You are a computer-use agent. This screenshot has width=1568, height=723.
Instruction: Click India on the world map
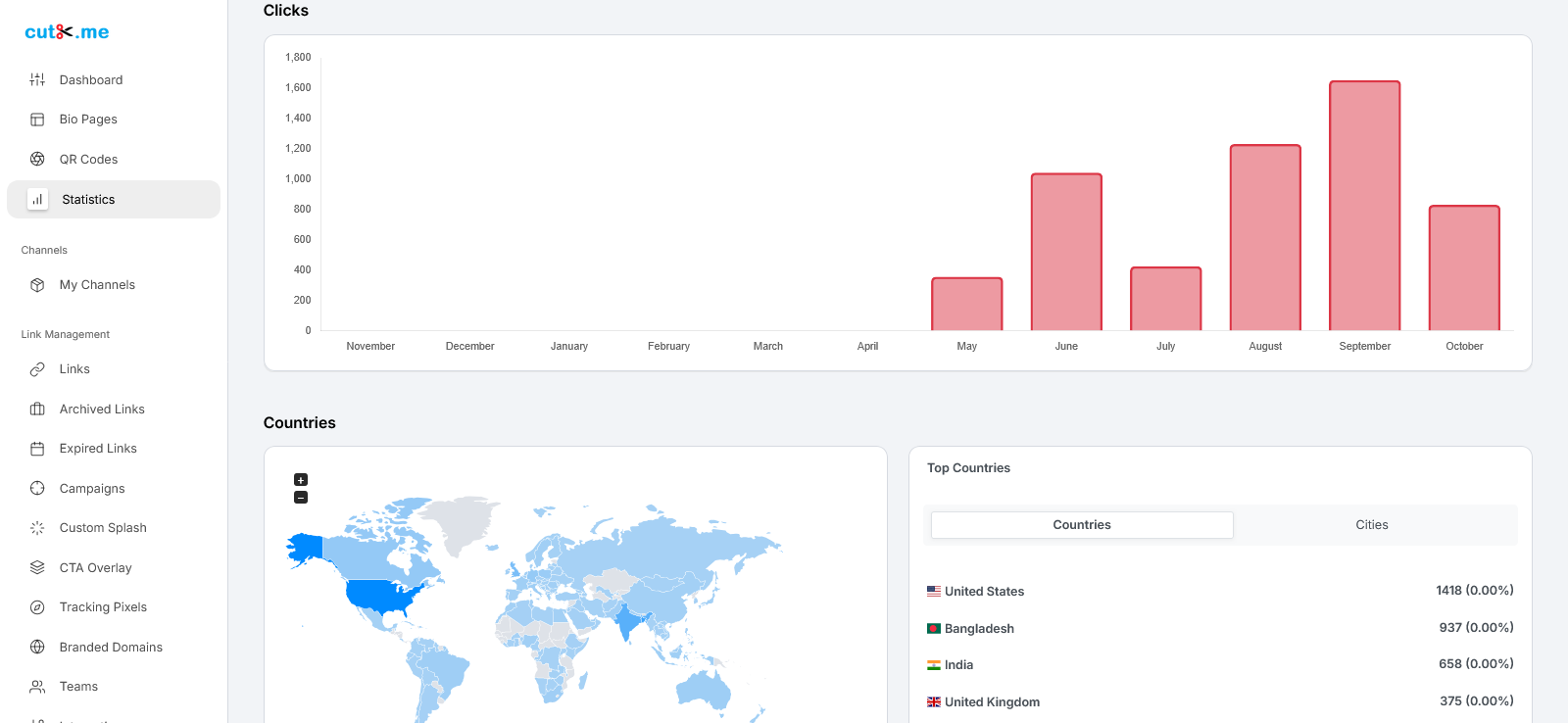click(627, 620)
